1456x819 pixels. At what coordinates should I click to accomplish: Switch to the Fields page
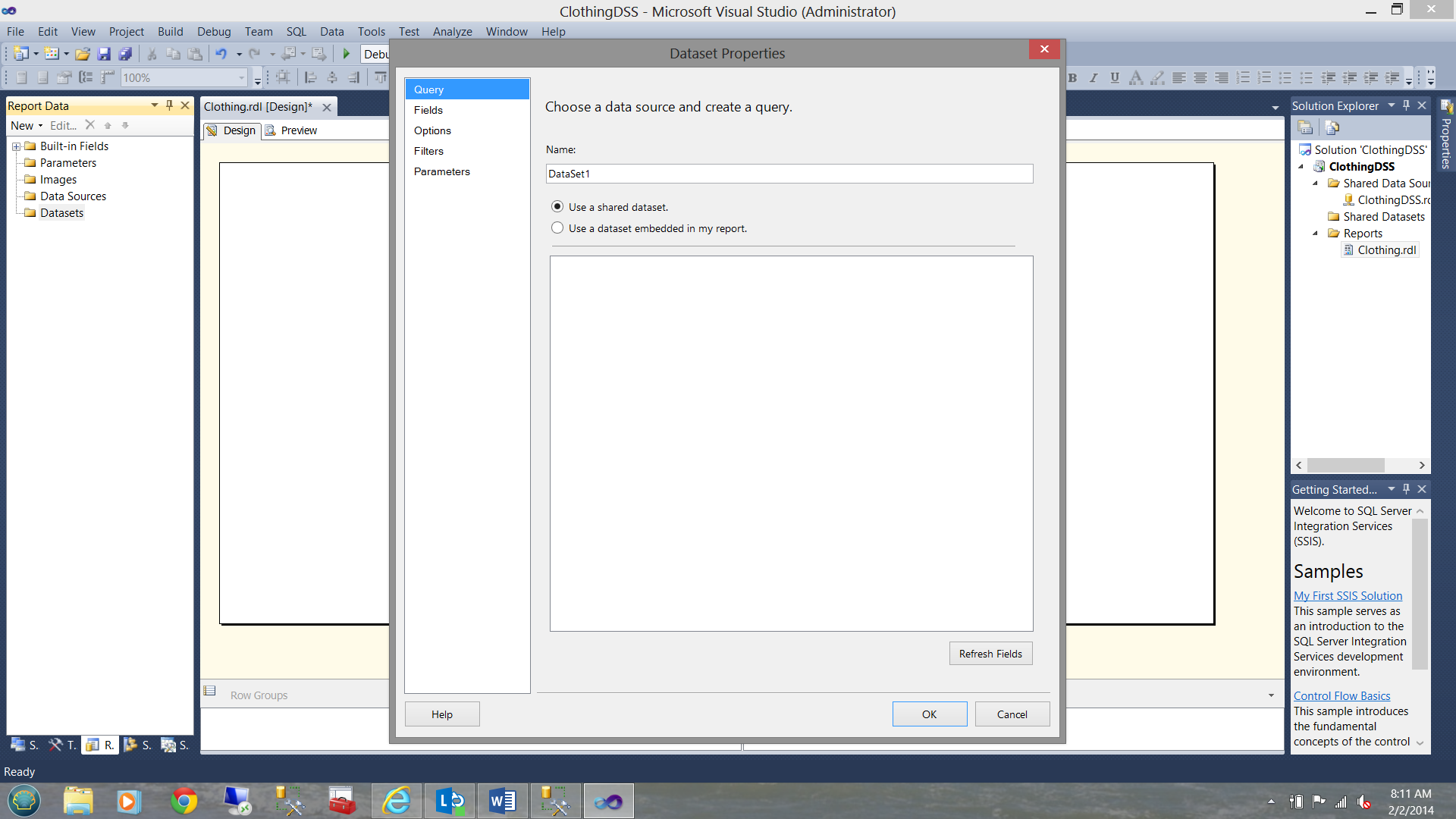428,110
